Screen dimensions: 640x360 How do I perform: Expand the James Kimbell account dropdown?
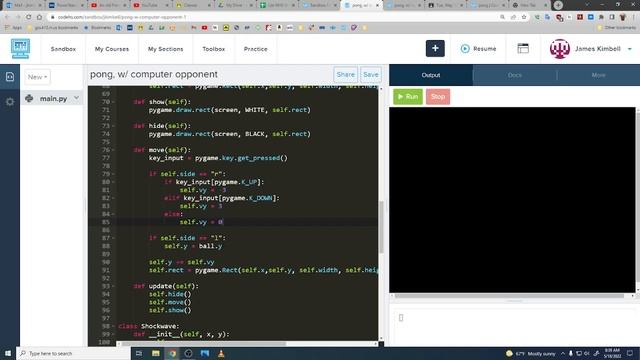coord(629,49)
